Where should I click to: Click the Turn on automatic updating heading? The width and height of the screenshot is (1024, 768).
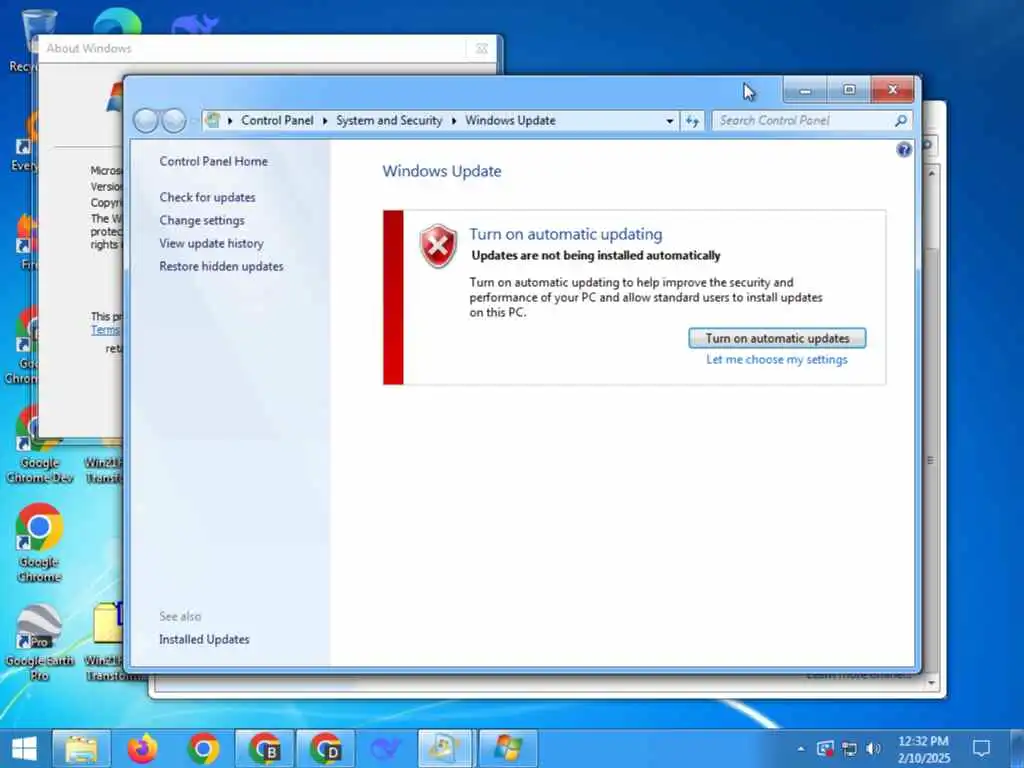(566, 234)
